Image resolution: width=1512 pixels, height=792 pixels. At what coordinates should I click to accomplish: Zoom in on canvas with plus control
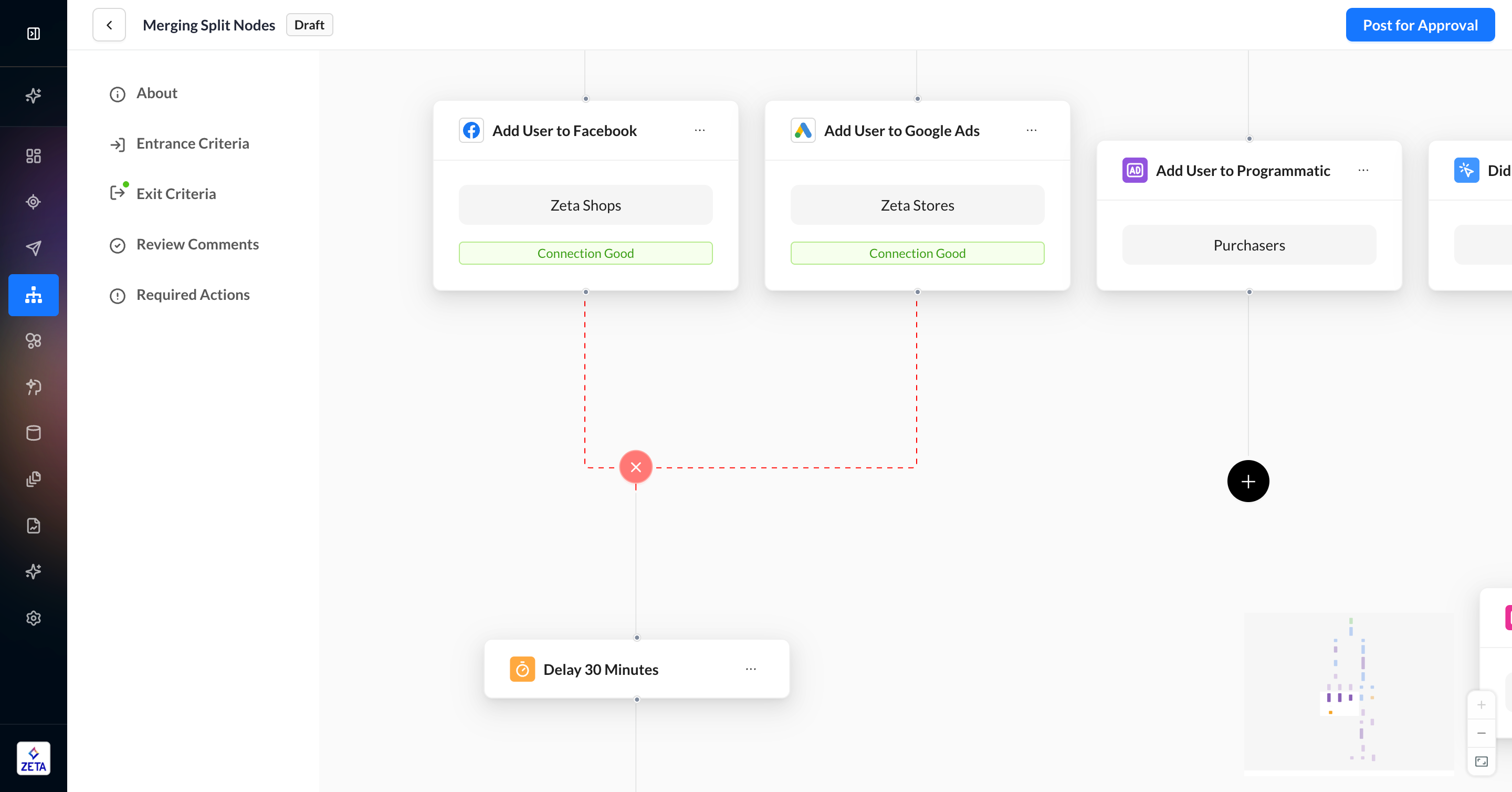(x=1481, y=705)
